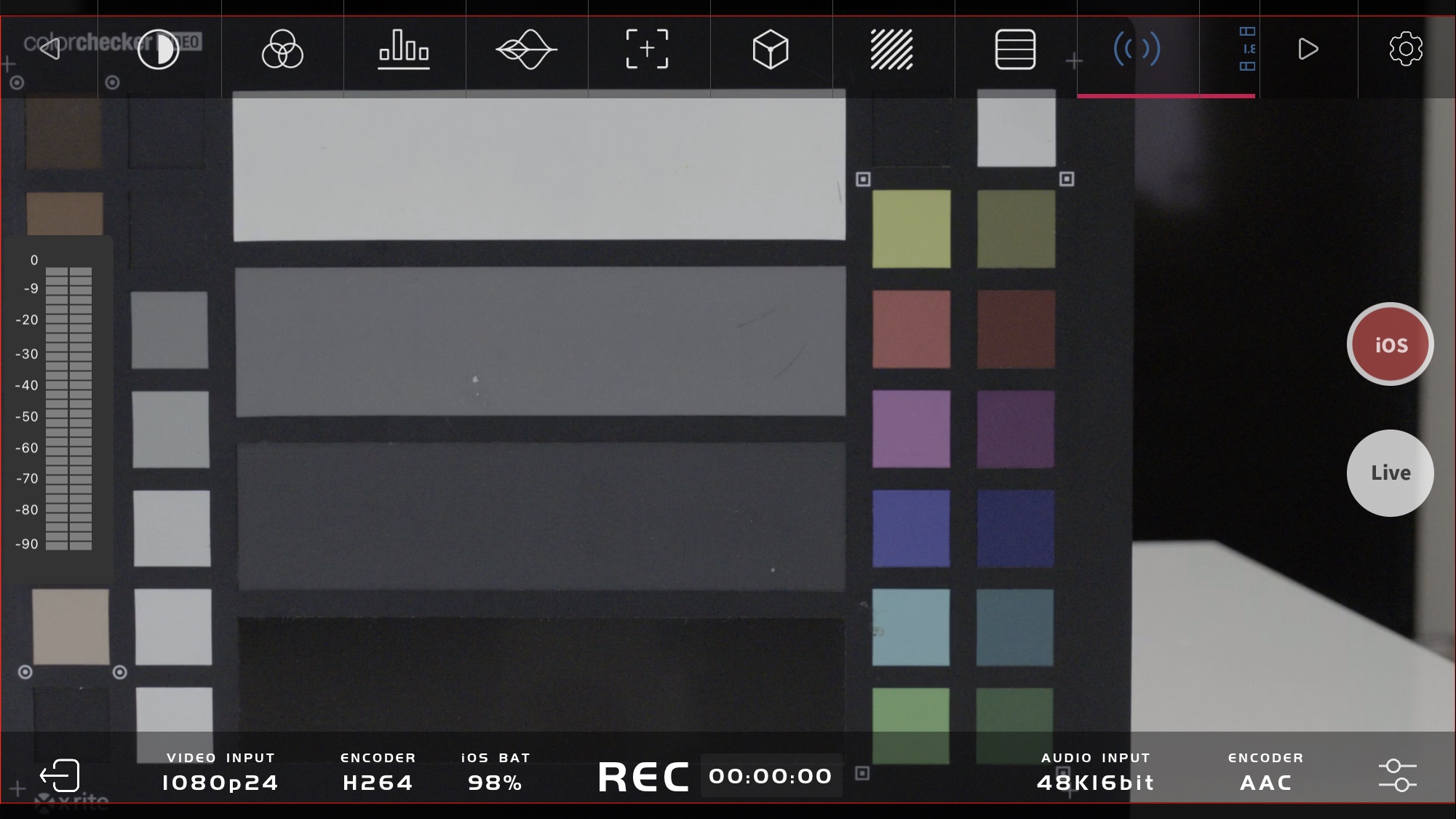Click the exit icon at bottom left

60,775
